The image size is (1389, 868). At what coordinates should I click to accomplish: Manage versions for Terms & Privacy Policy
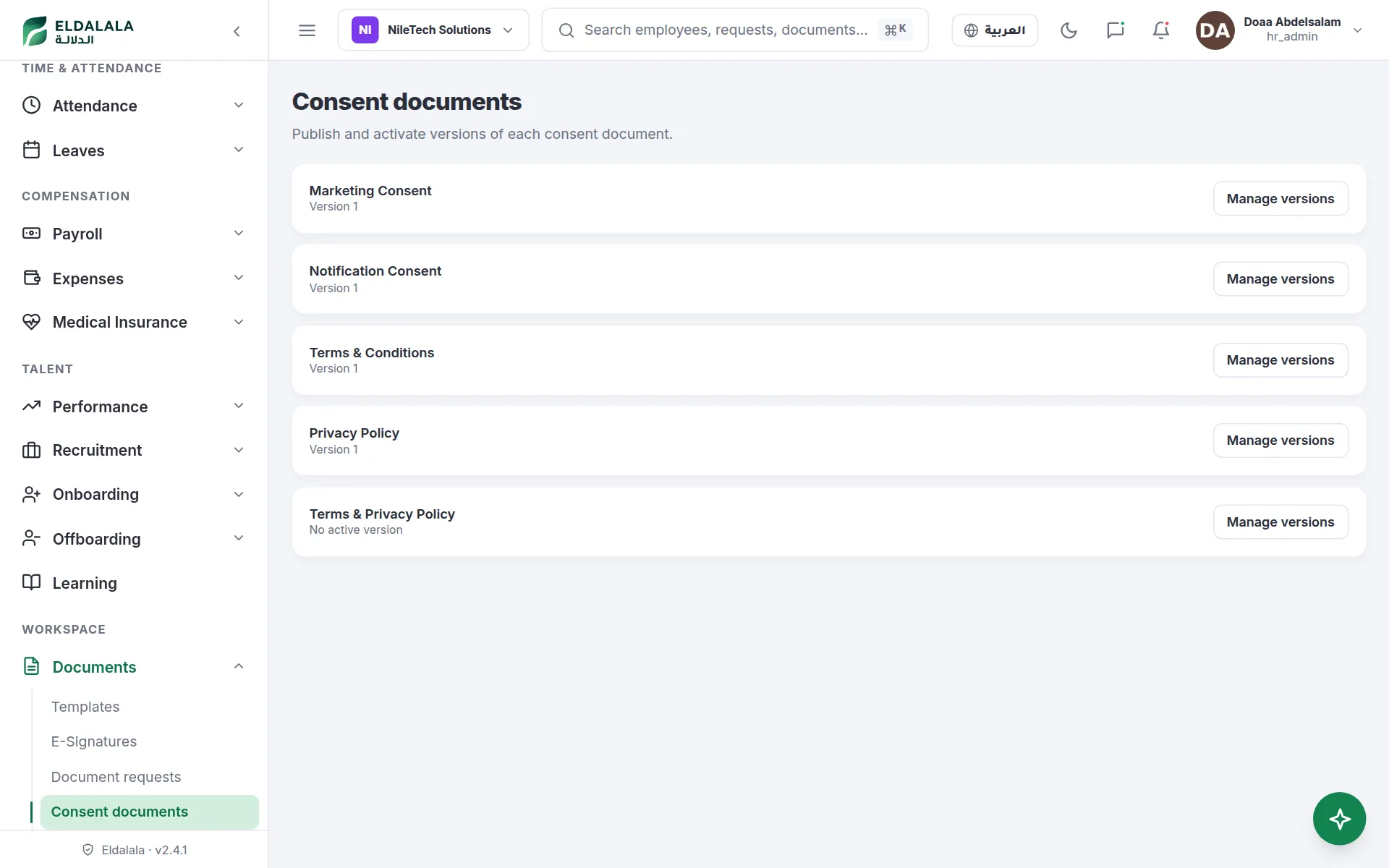click(x=1280, y=522)
